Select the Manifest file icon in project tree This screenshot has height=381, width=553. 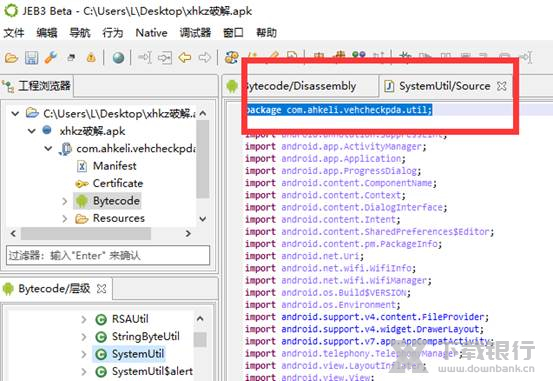pos(81,166)
